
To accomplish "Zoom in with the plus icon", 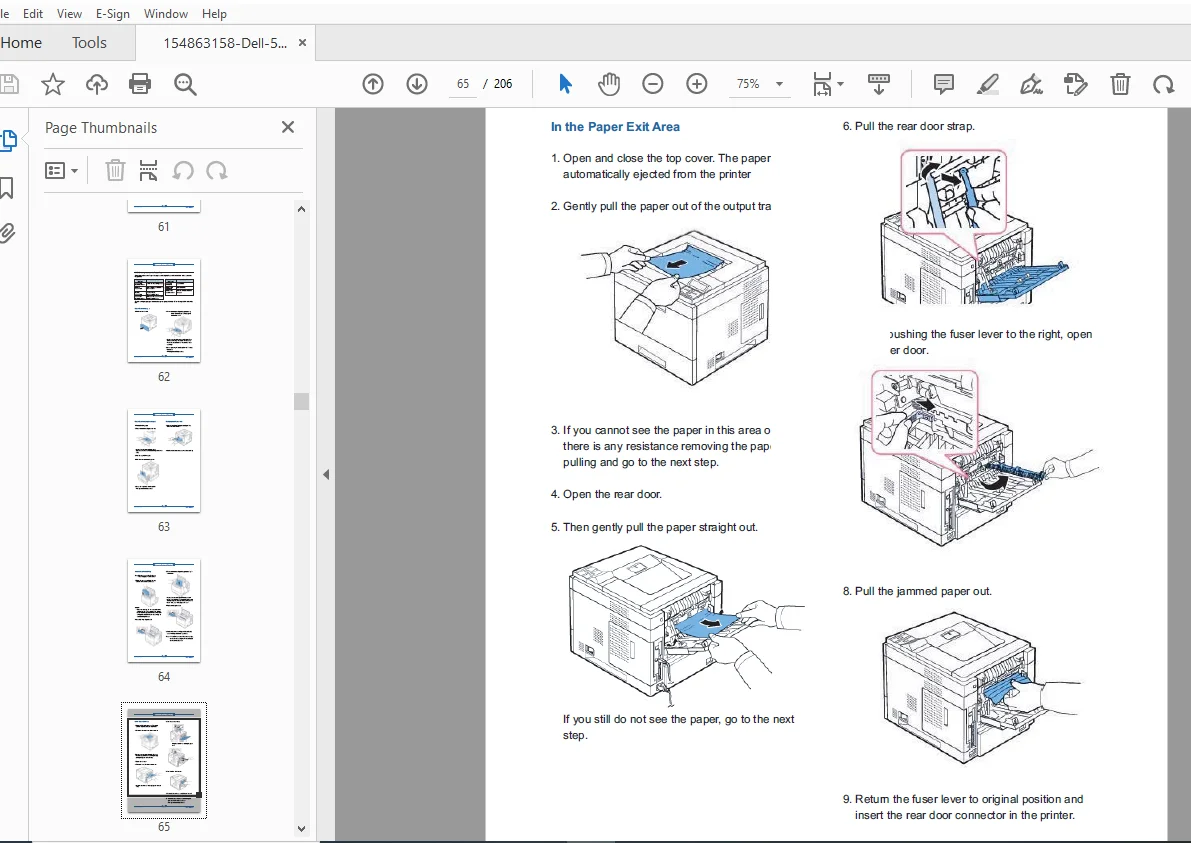I will tap(697, 84).
